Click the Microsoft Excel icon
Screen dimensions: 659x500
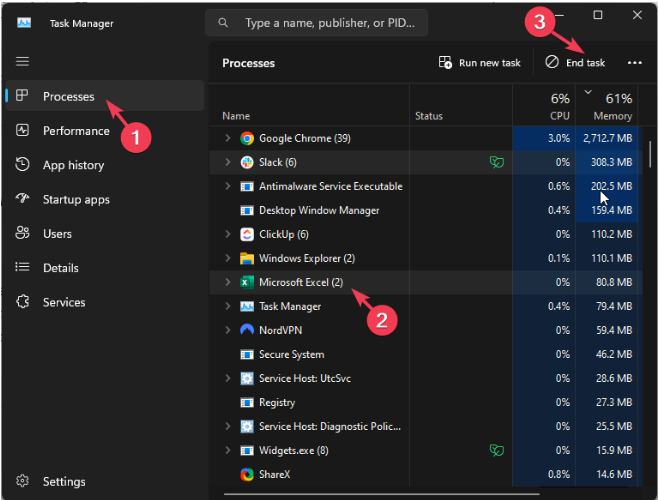coord(246,283)
